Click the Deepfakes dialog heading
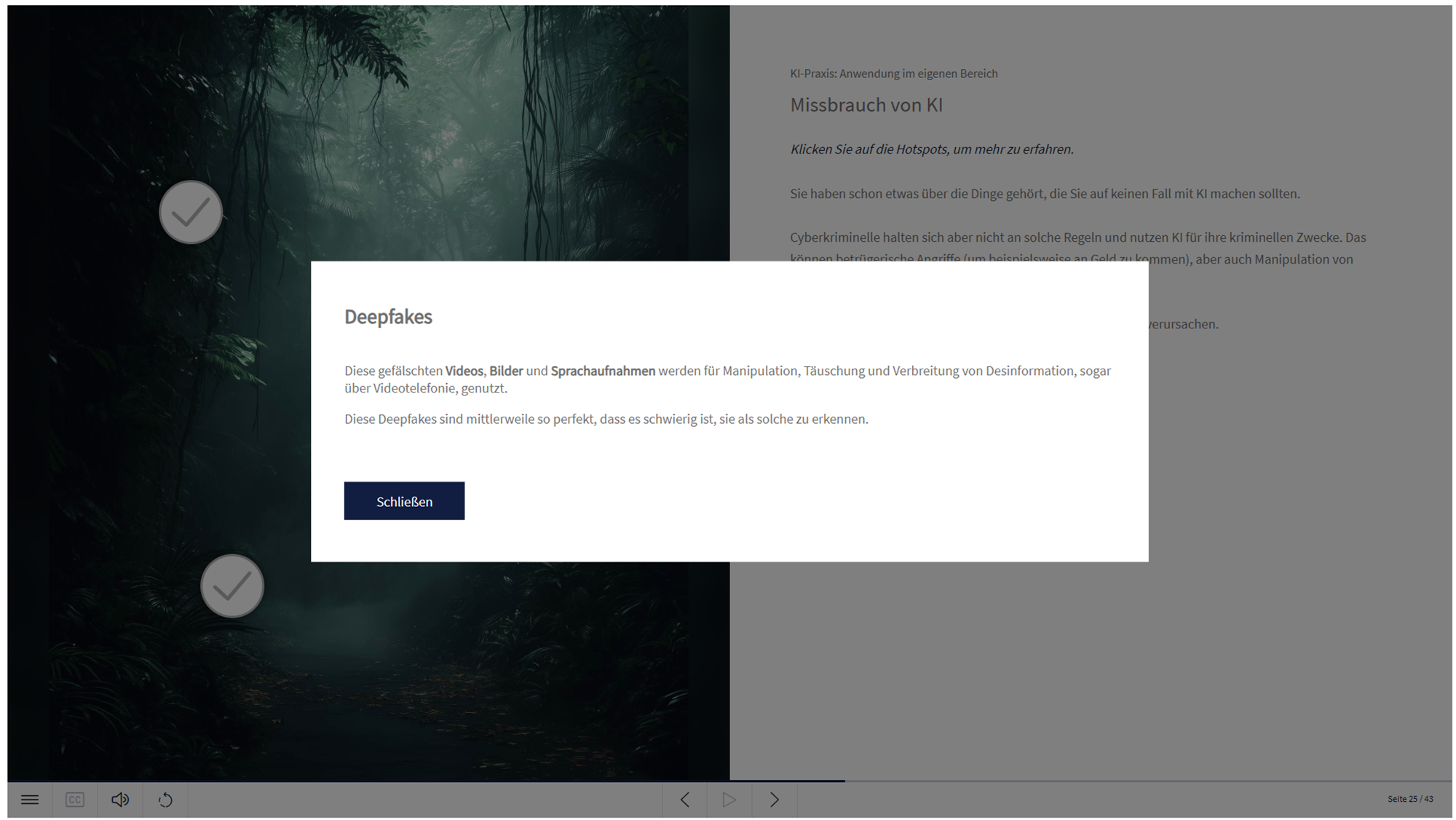 point(388,317)
